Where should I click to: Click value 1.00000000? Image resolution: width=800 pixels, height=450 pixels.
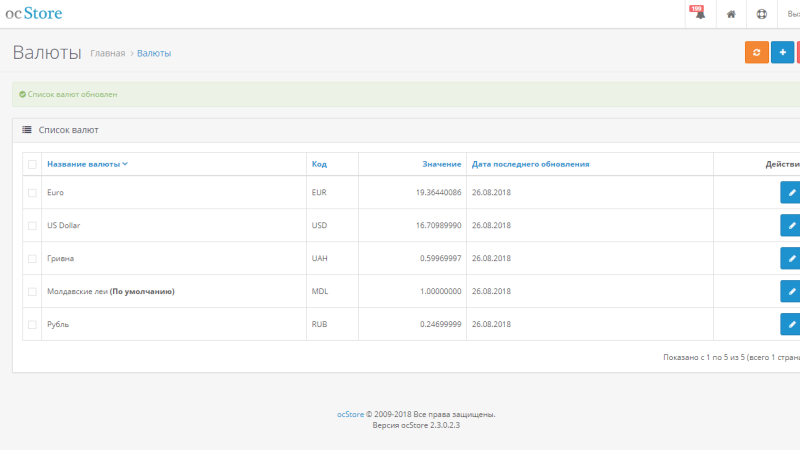[x=440, y=291]
